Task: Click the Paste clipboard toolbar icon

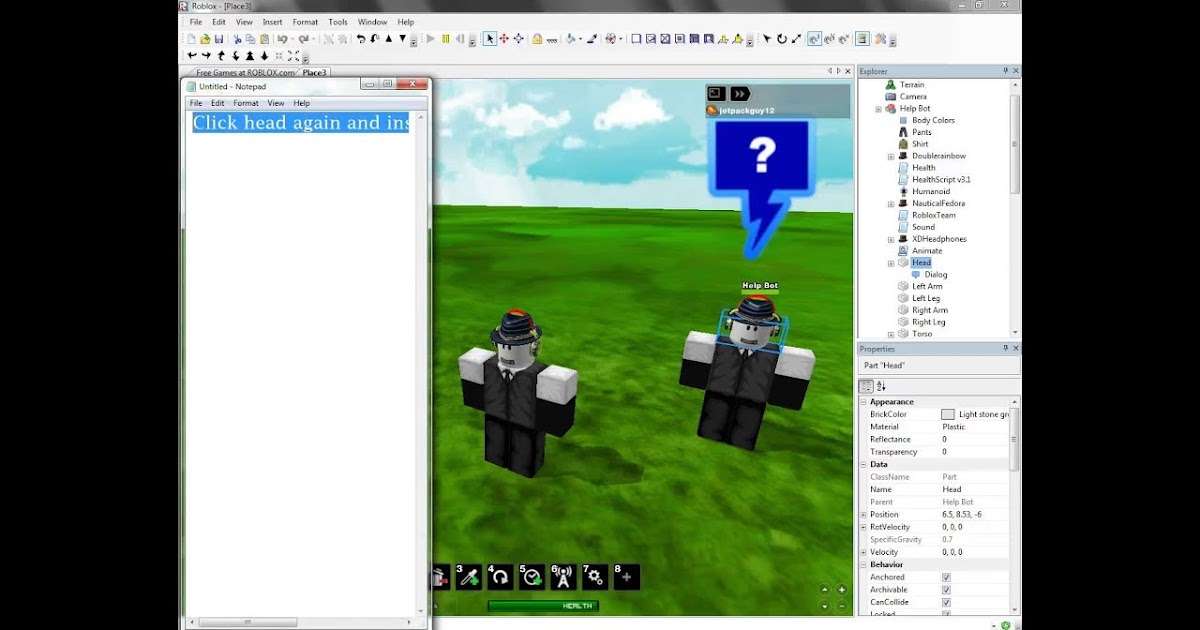Action: tap(264, 39)
